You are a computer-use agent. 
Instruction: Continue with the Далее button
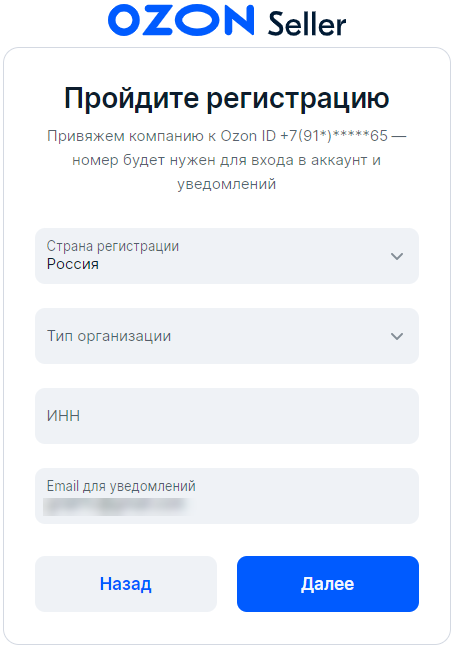coord(328,584)
